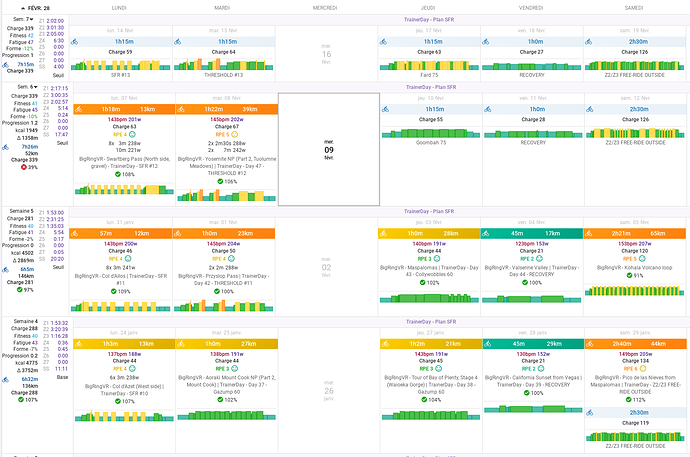
Task: Open TrainerDay - Plan SFR link in Sem. 7
Action: point(429,20)
